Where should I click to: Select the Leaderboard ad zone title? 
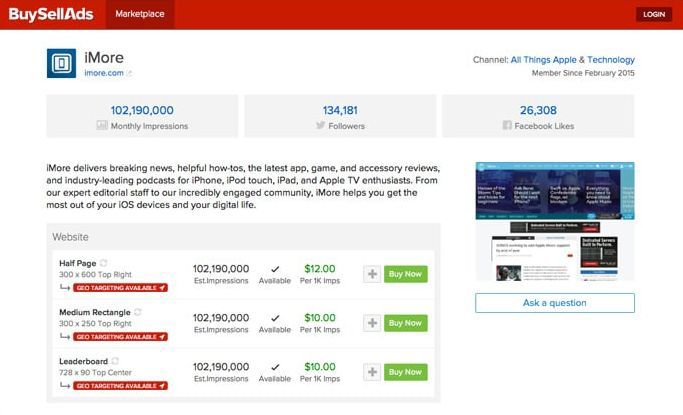(x=83, y=361)
